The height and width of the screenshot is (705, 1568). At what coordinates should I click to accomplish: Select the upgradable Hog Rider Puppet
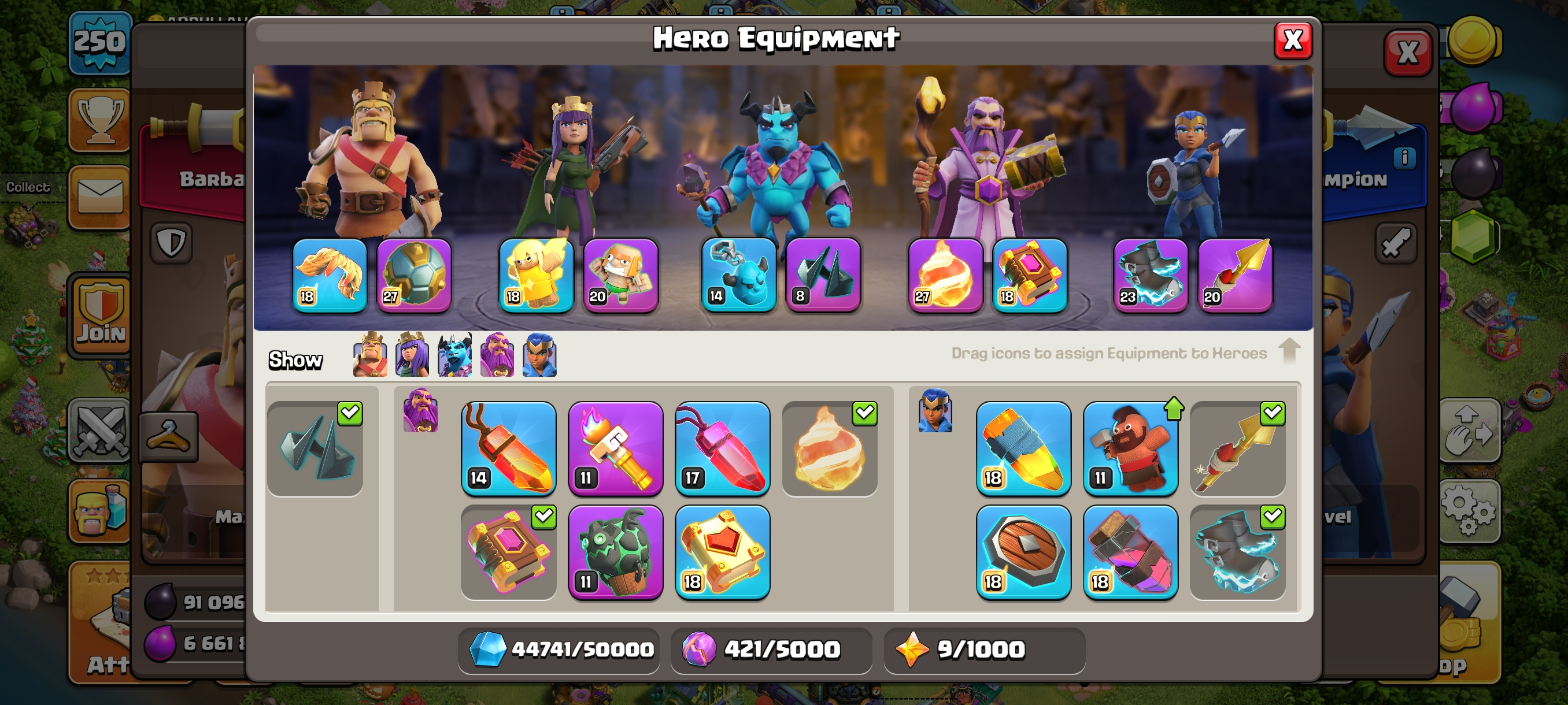coord(1130,448)
